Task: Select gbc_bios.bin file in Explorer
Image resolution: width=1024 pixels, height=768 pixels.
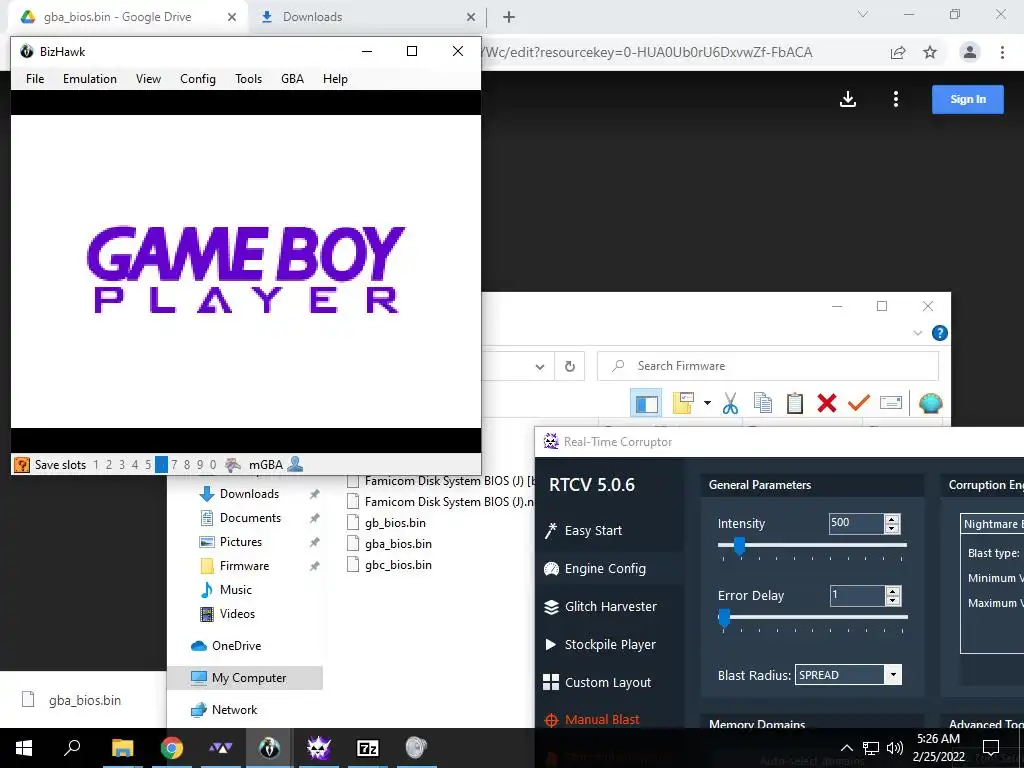Action: (398, 565)
